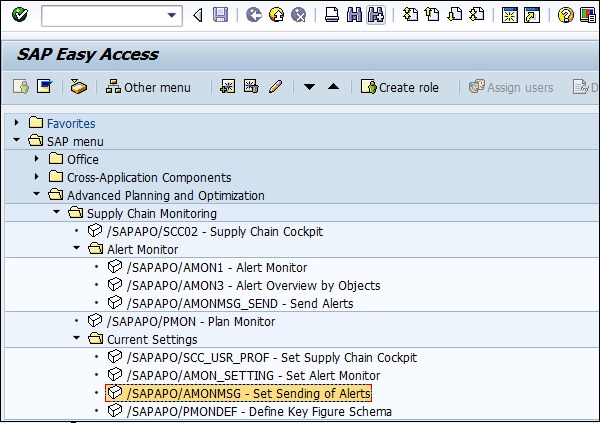This screenshot has height=423, width=600.
Task: Go to Next Page icon
Action: (x=455, y=15)
